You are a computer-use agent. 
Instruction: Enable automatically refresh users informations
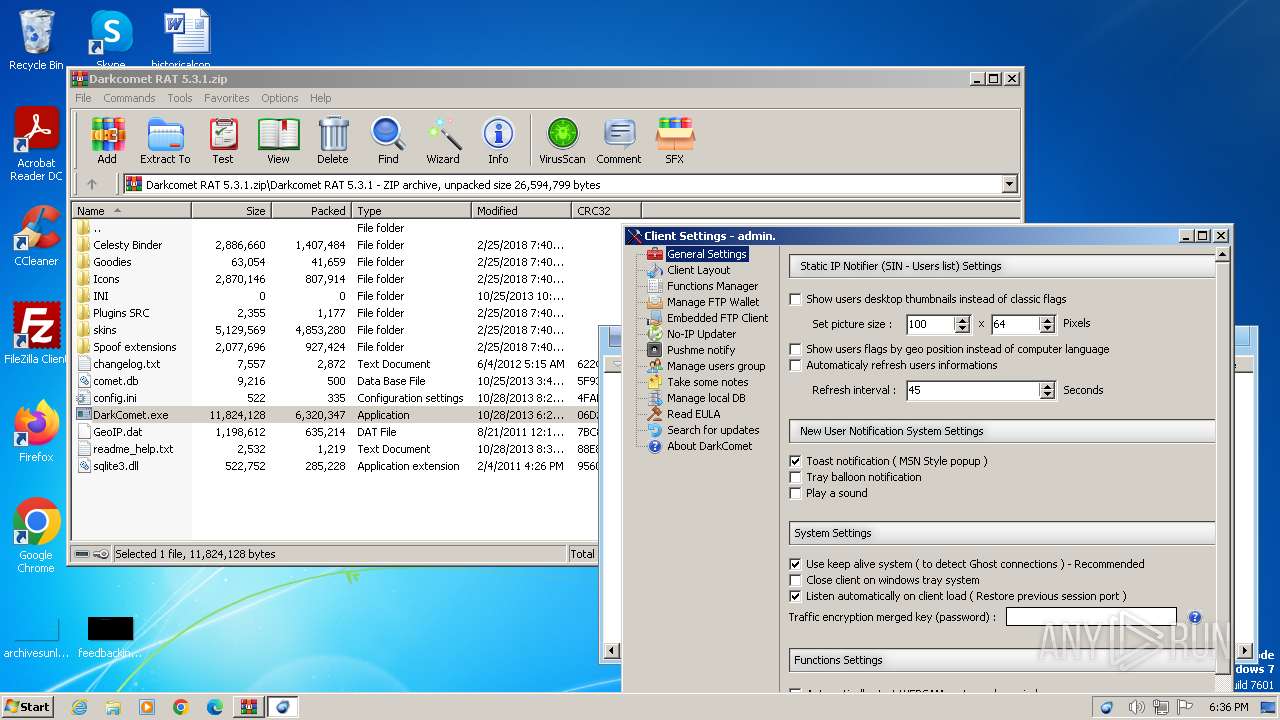[x=796, y=365]
